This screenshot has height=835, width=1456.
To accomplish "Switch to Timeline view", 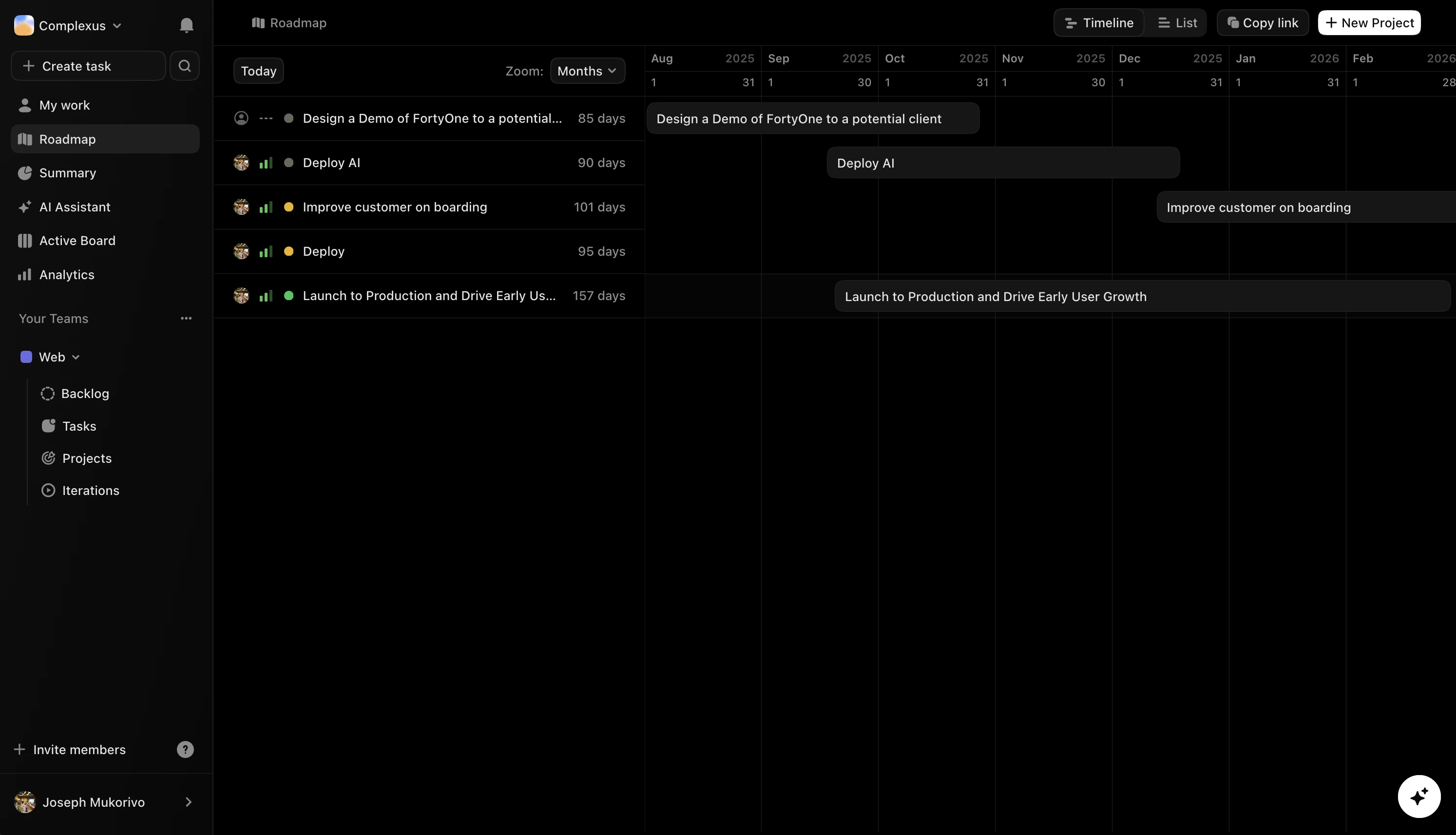I will coord(1099,23).
